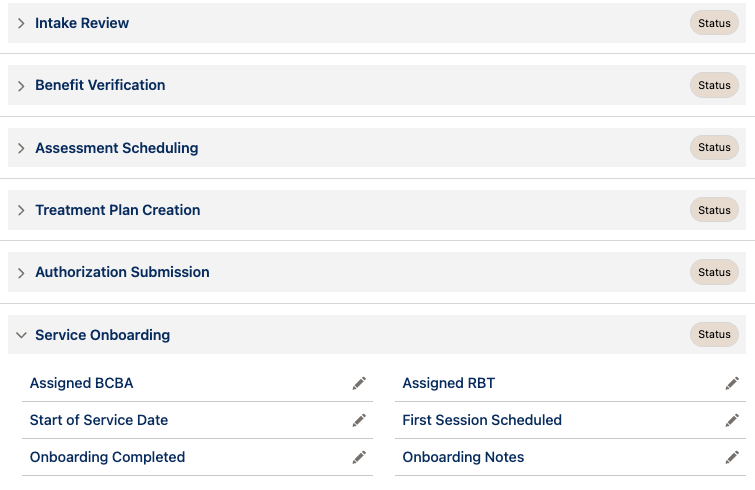
Task: Click pencil icon for Assigned RBT
Action: [732, 383]
